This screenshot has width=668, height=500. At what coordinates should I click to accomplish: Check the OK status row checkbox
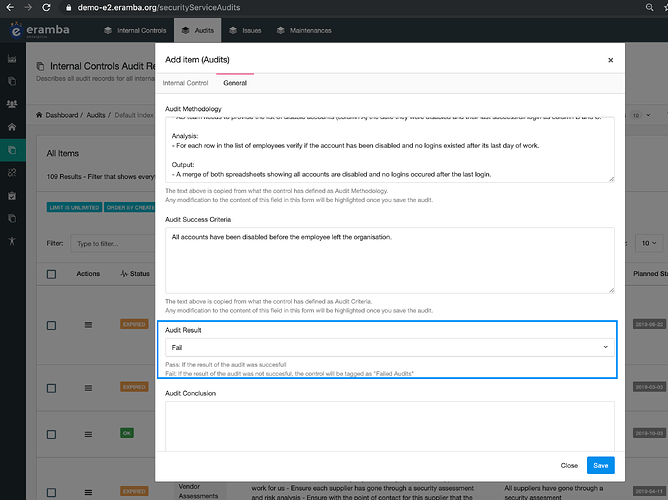pos(52,434)
